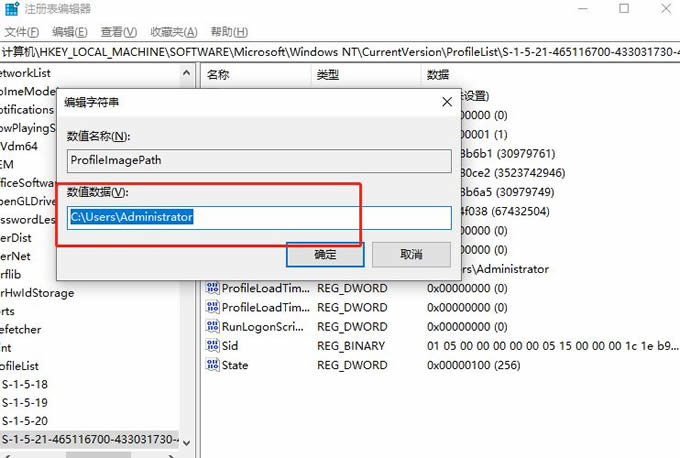This screenshot has height=458, width=680.
Task: Minimize the Registry Editor window
Action: click(x=582, y=8)
